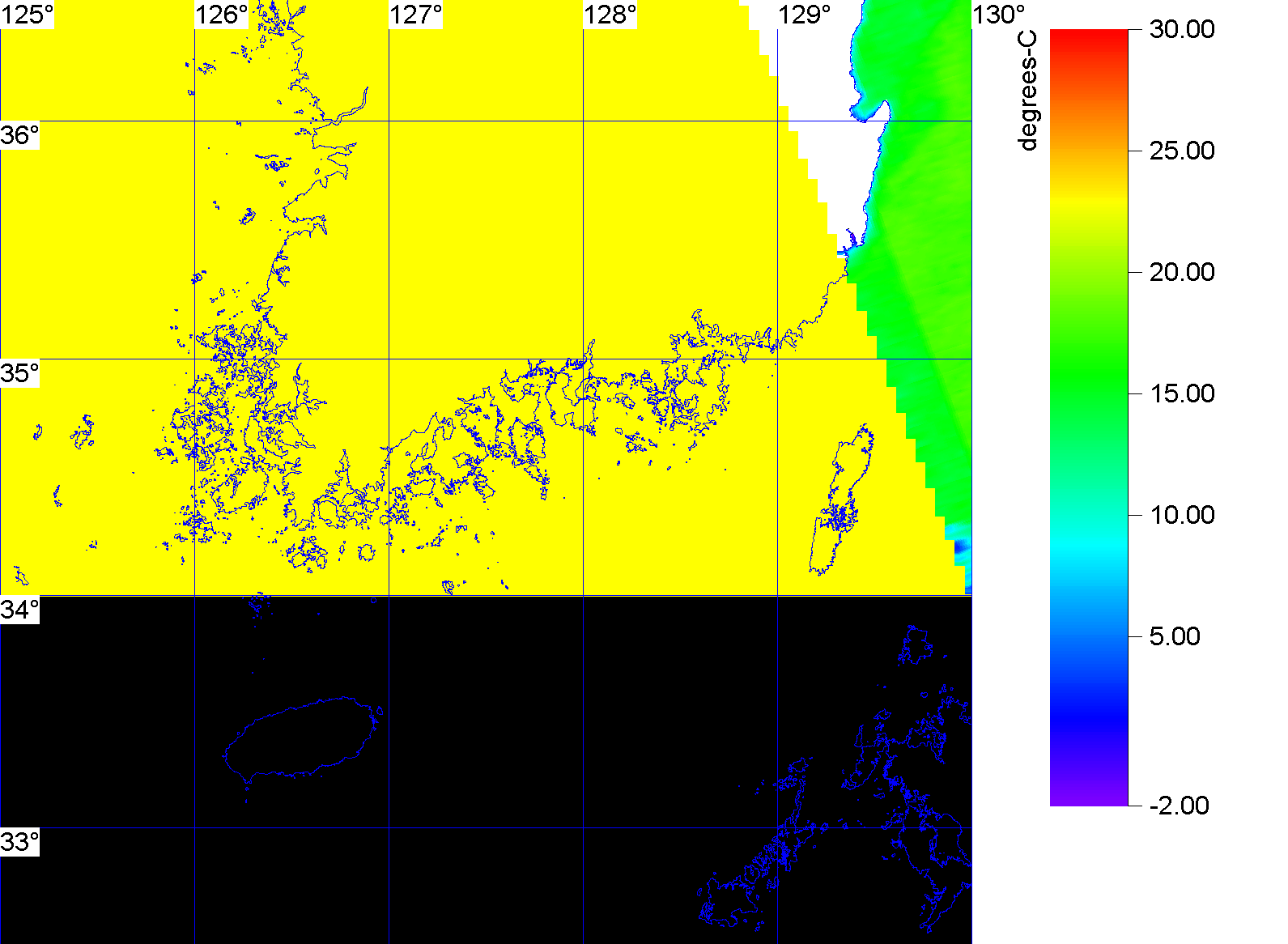Viewport: 1288px width, 944px height.
Task: Click the 20.00 colorbar value
Action: [x=1182, y=272]
